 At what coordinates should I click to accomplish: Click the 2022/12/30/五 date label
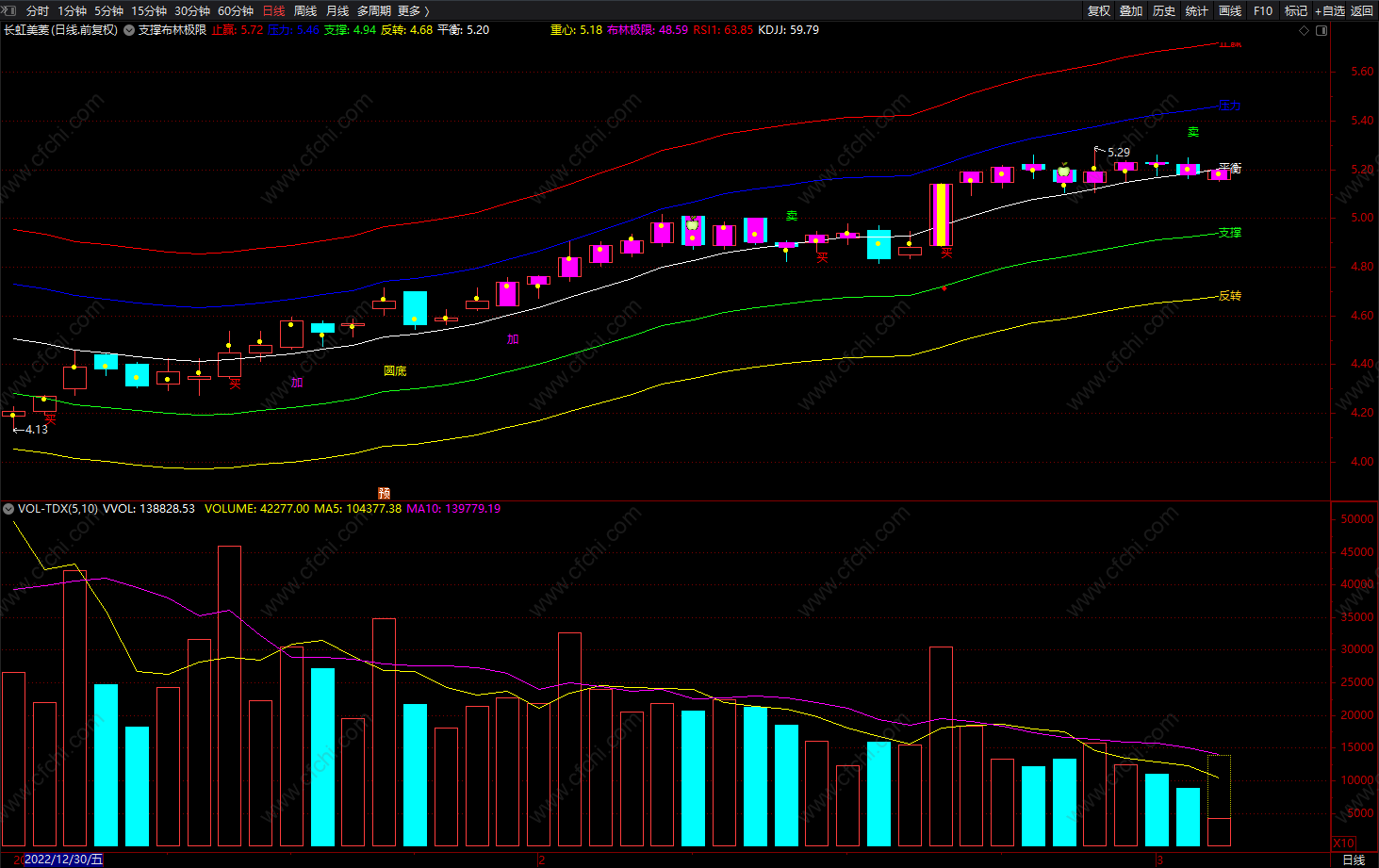pos(63,860)
